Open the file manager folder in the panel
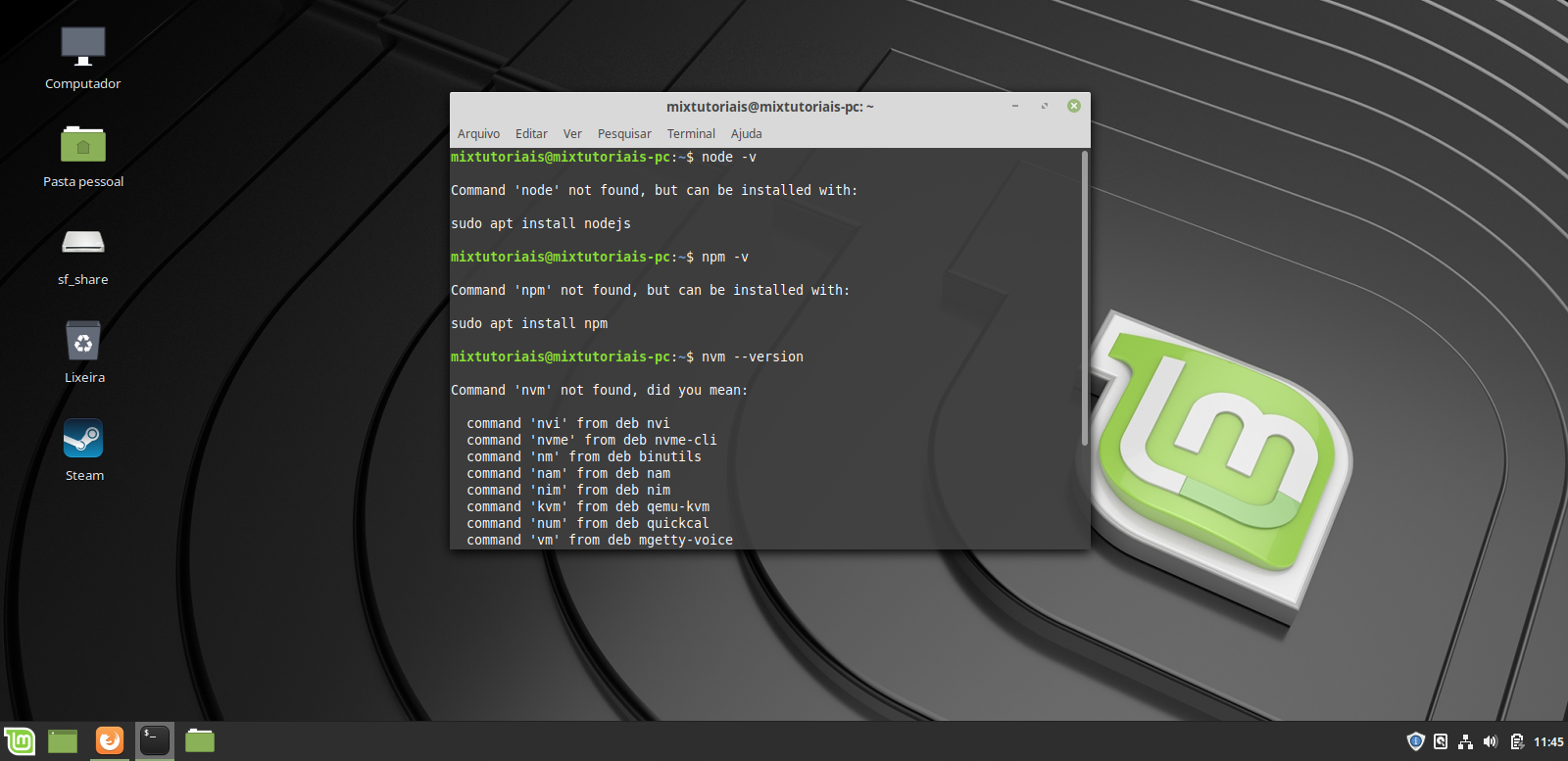This screenshot has width=1568, height=761. 200,740
